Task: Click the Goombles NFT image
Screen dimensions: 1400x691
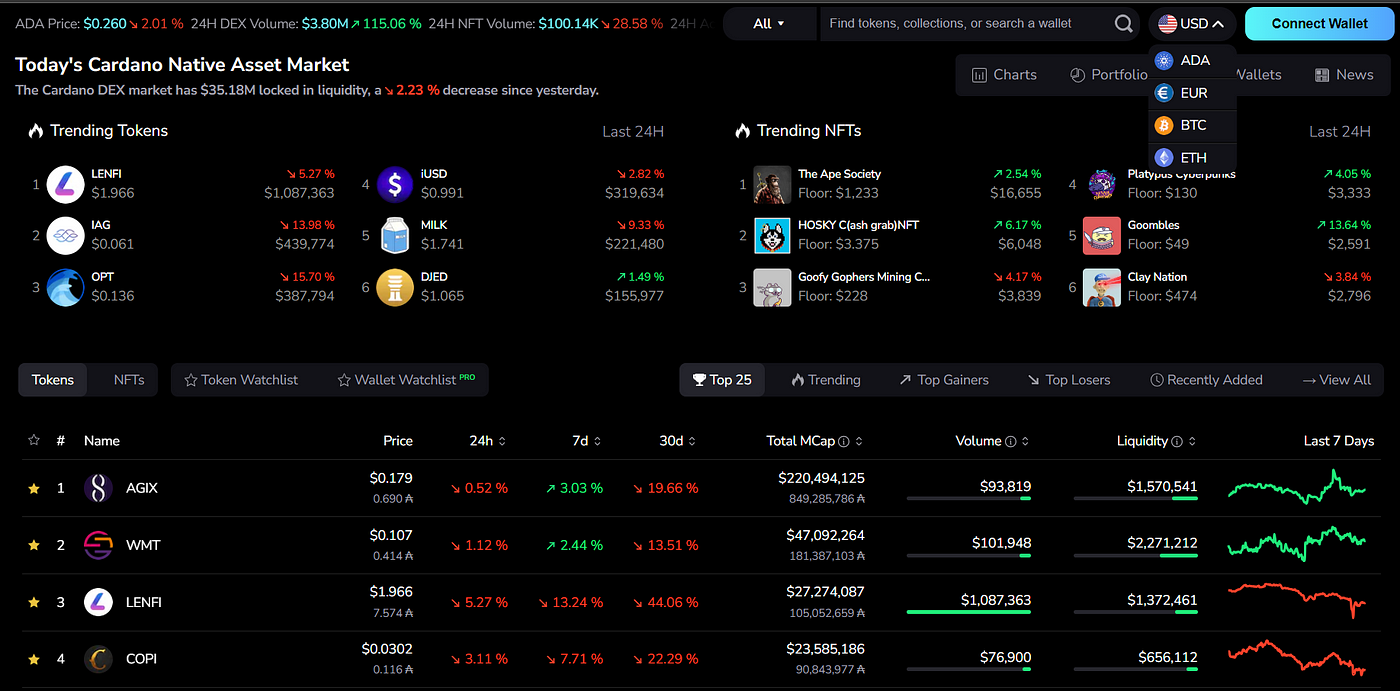Action: (1102, 236)
